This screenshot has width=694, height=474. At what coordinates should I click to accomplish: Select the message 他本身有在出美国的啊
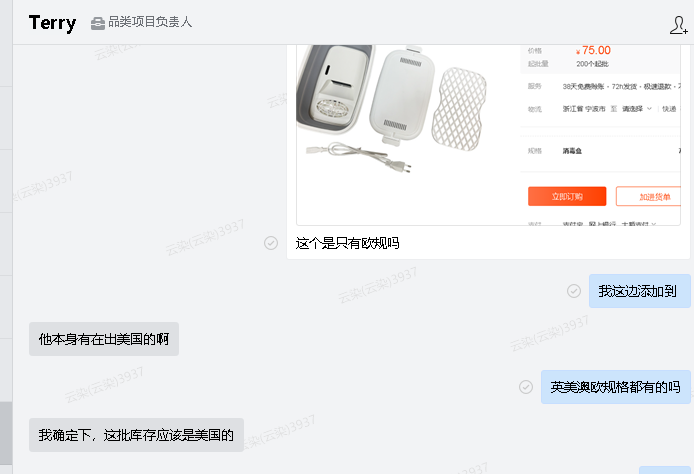[104, 339]
